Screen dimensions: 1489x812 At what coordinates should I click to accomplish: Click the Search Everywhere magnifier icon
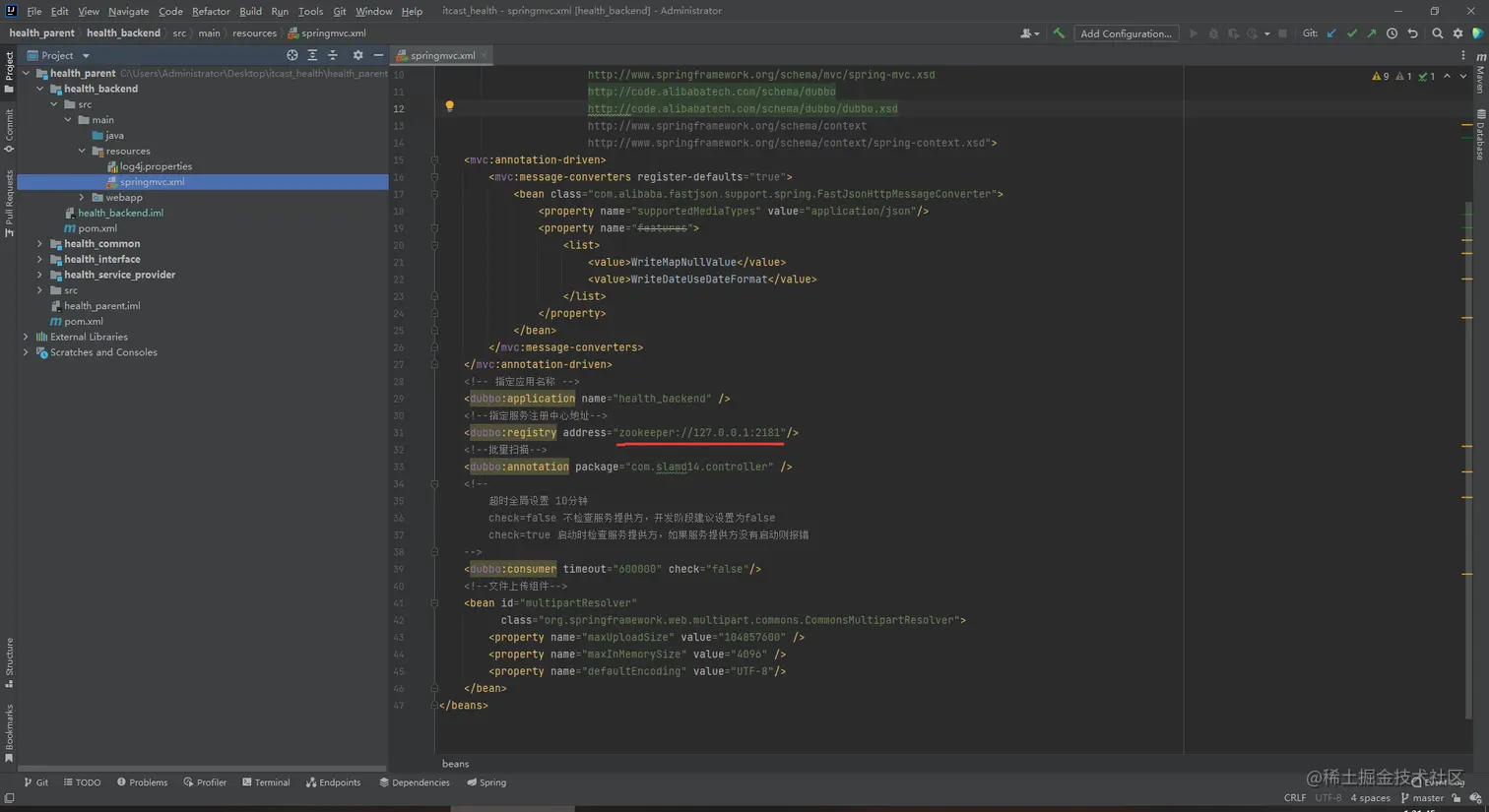tap(1437, 33)
